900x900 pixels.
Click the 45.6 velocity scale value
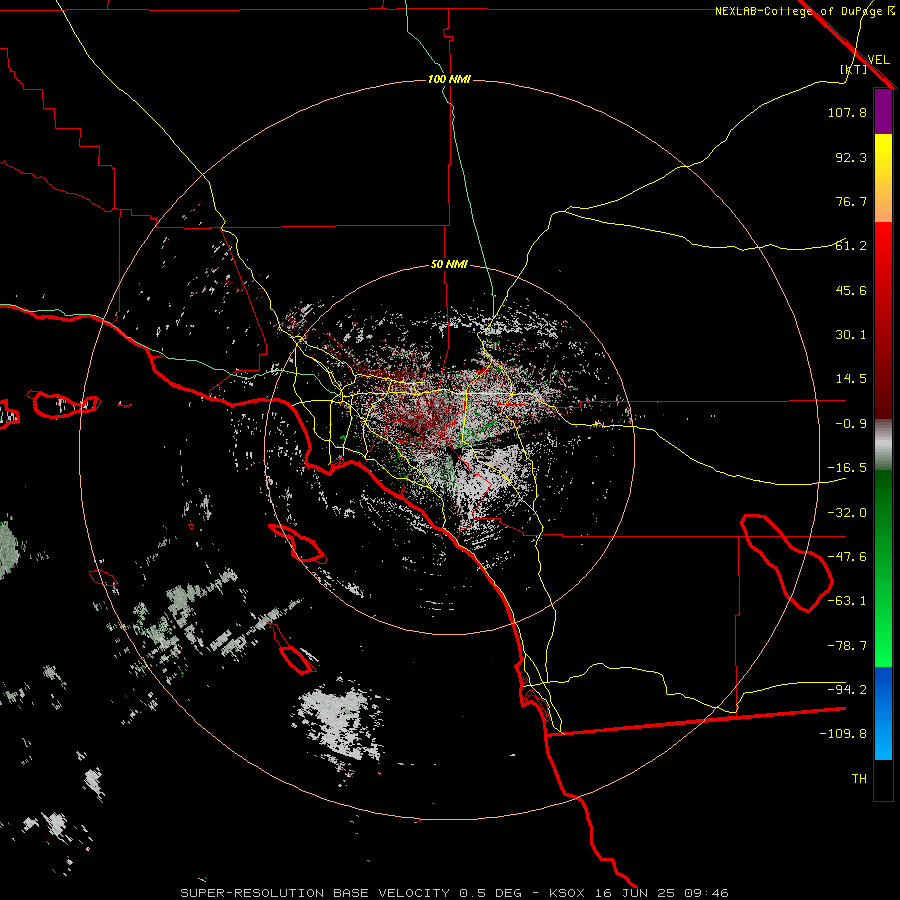[x=851, y=290]
